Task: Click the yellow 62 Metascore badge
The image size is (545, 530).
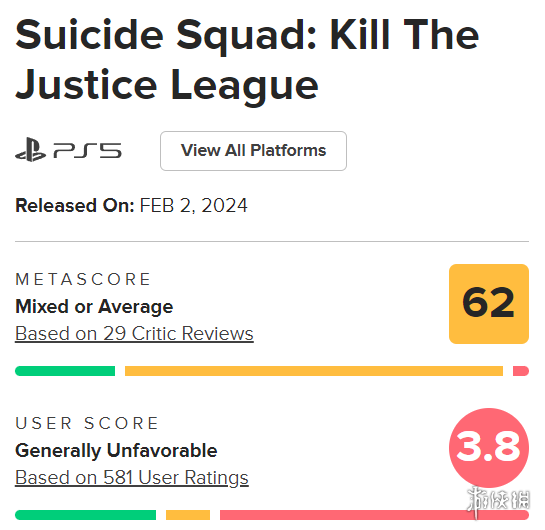Action: pyautogui.click(x=489, y=304)
